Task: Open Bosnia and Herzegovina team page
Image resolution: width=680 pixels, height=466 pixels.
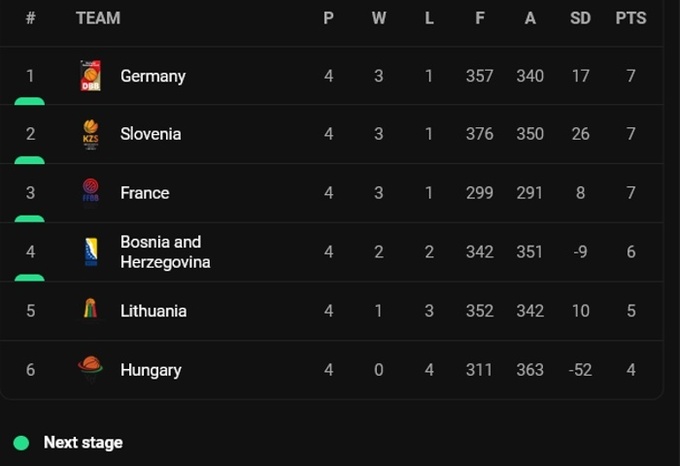Action: [164, 252]
